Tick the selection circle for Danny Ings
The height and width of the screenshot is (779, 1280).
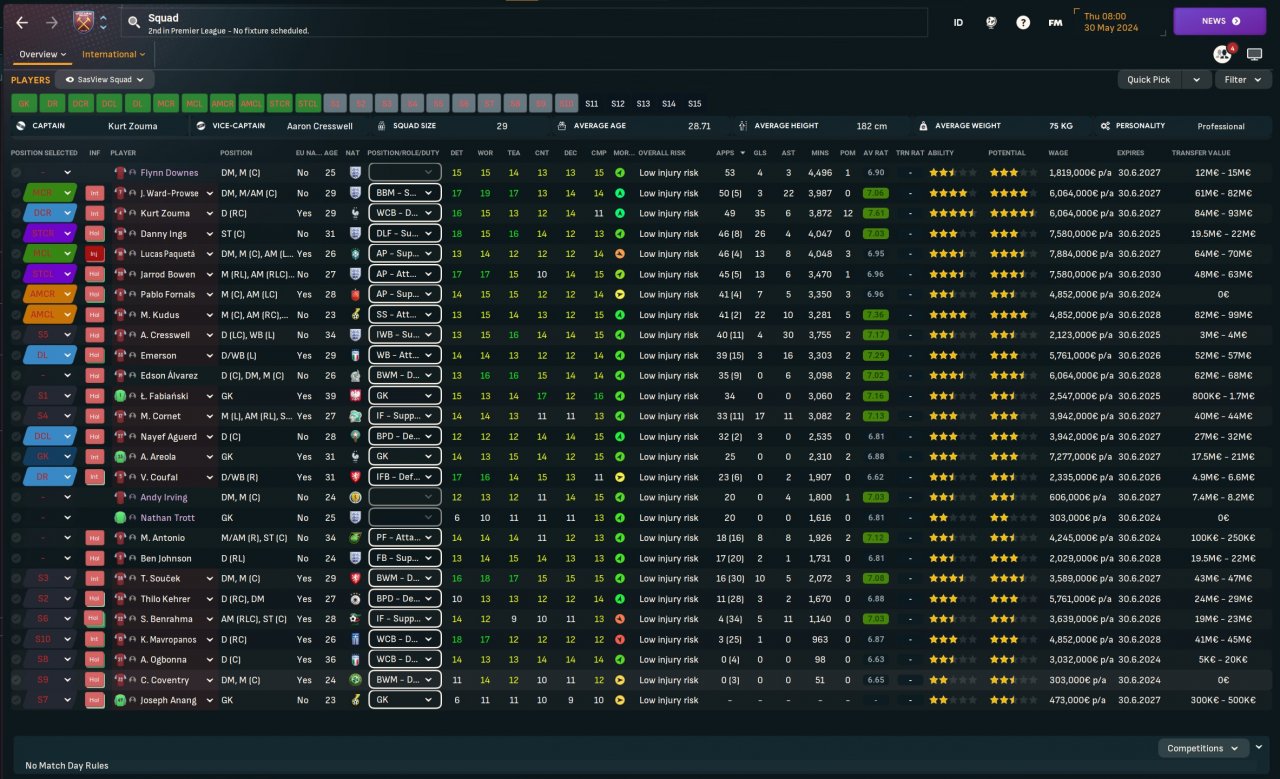tap(16, 234)
